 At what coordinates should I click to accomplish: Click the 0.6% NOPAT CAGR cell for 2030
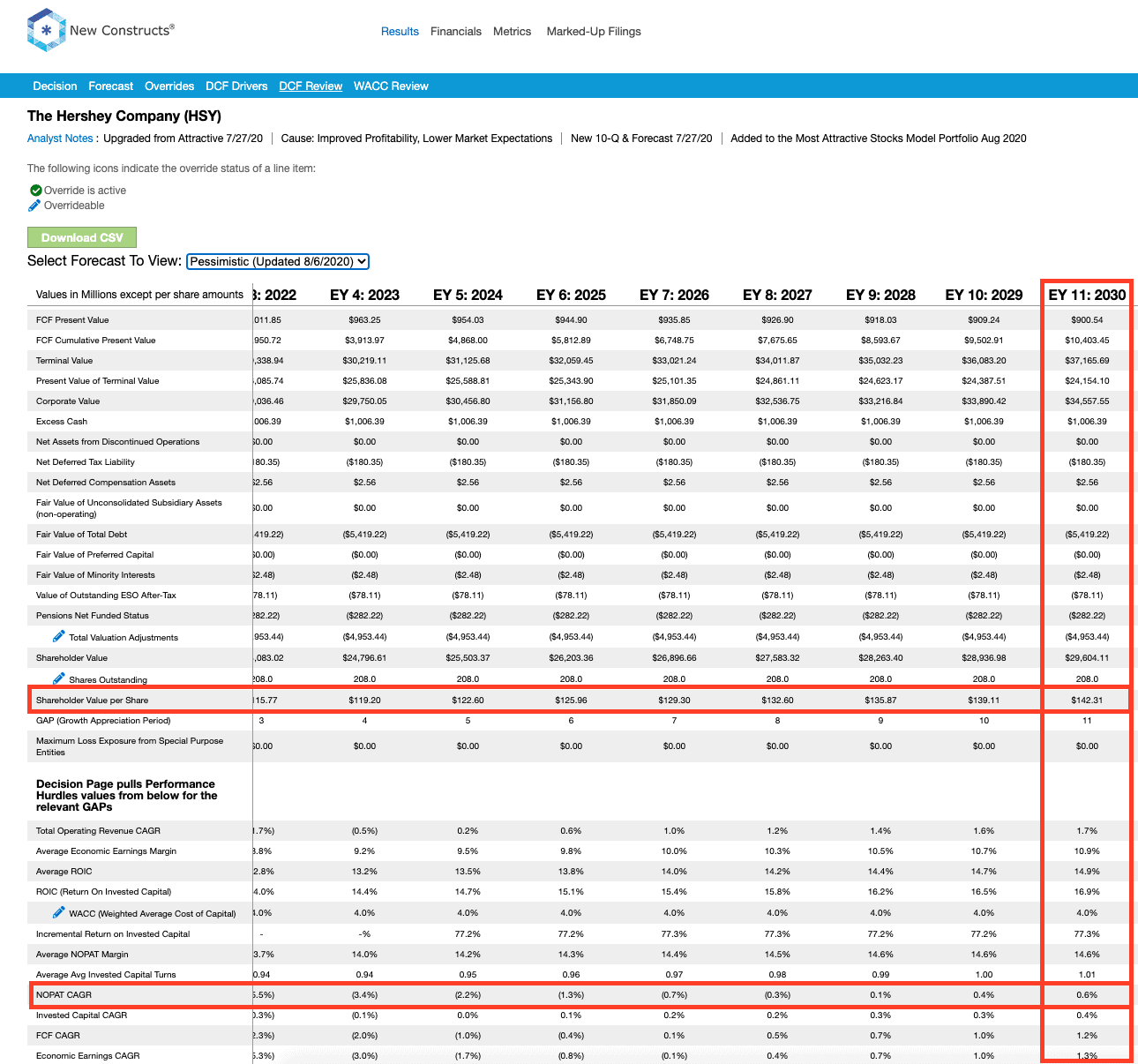pos(1087,994)
